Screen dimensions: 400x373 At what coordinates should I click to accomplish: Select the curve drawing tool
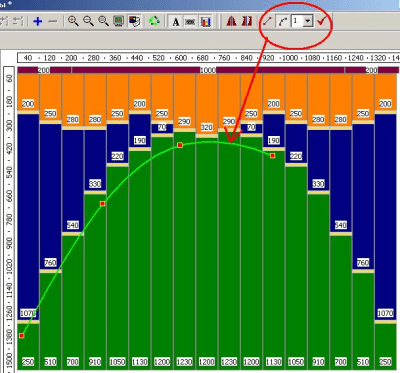pos(283,22)
